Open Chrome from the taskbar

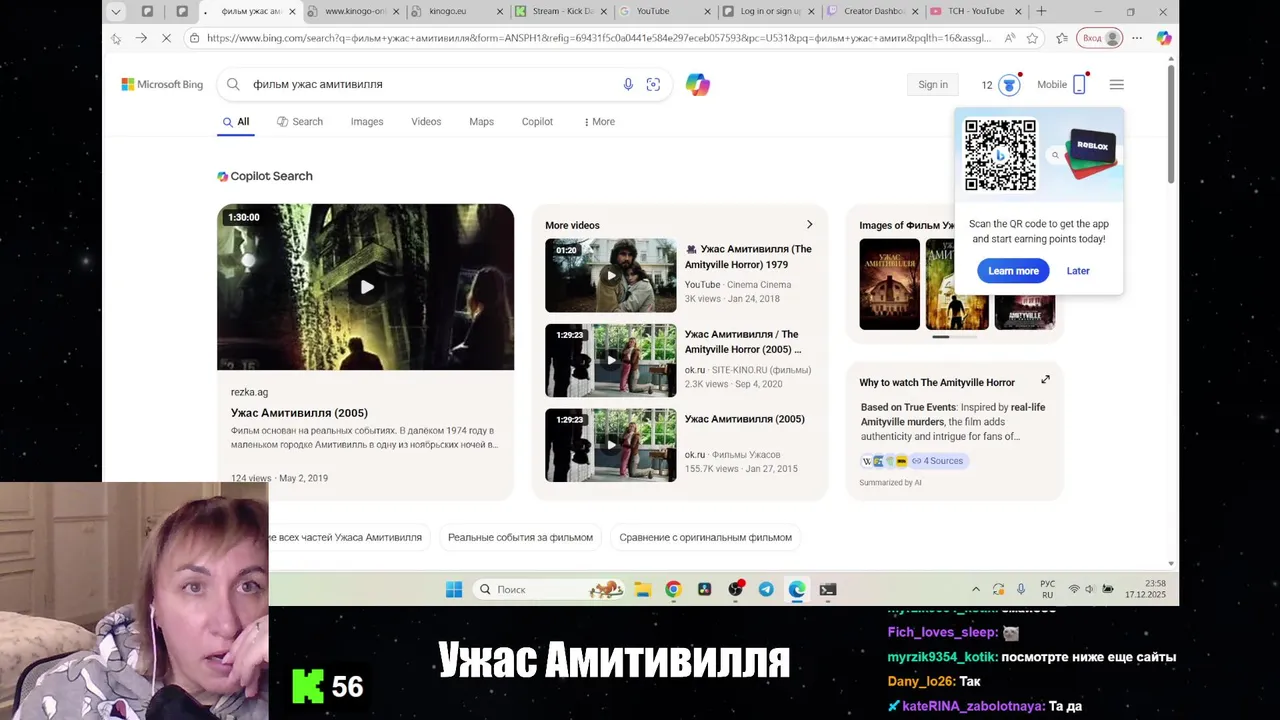(673, 589)
